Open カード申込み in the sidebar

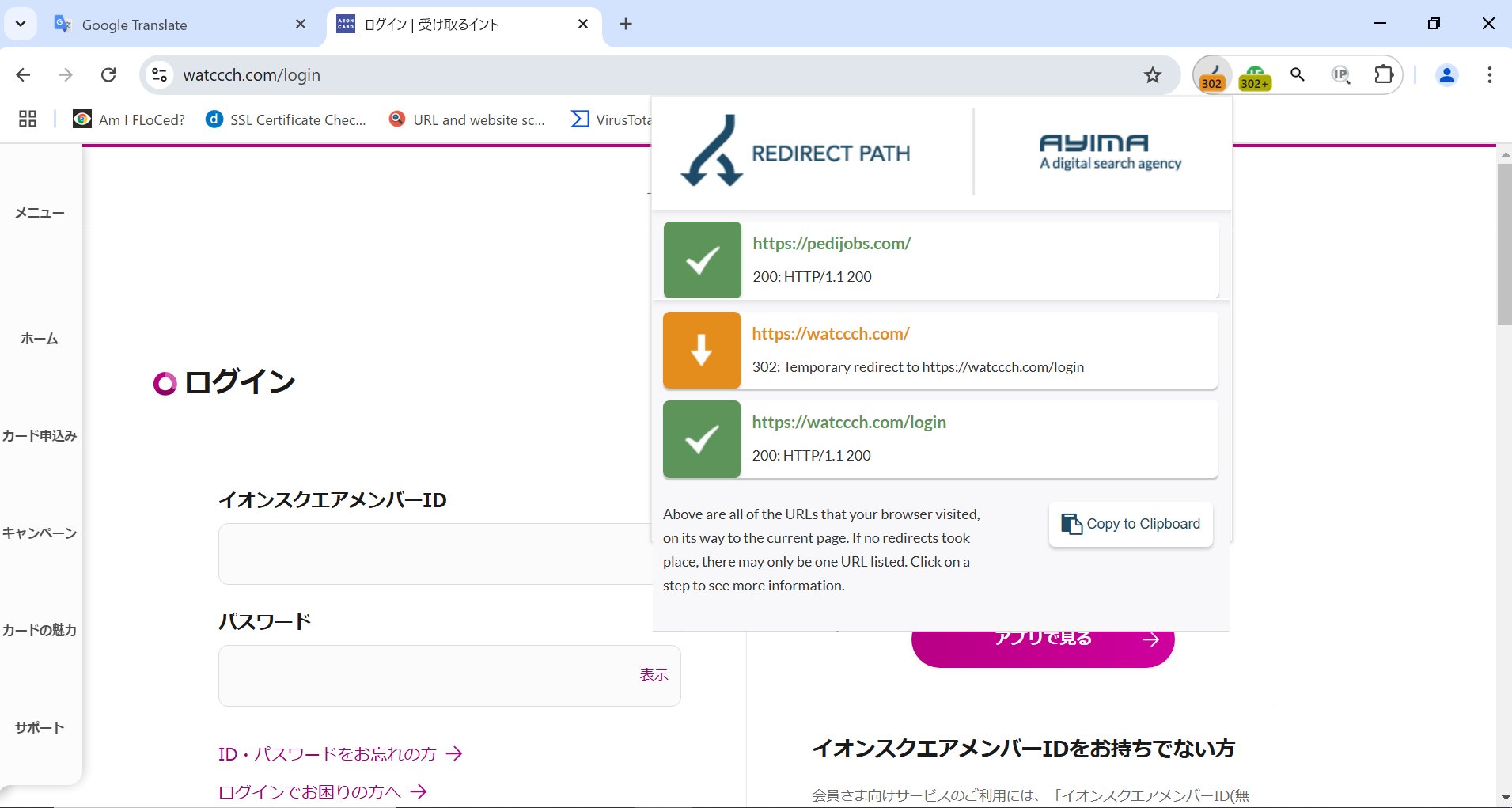point(40,436)
